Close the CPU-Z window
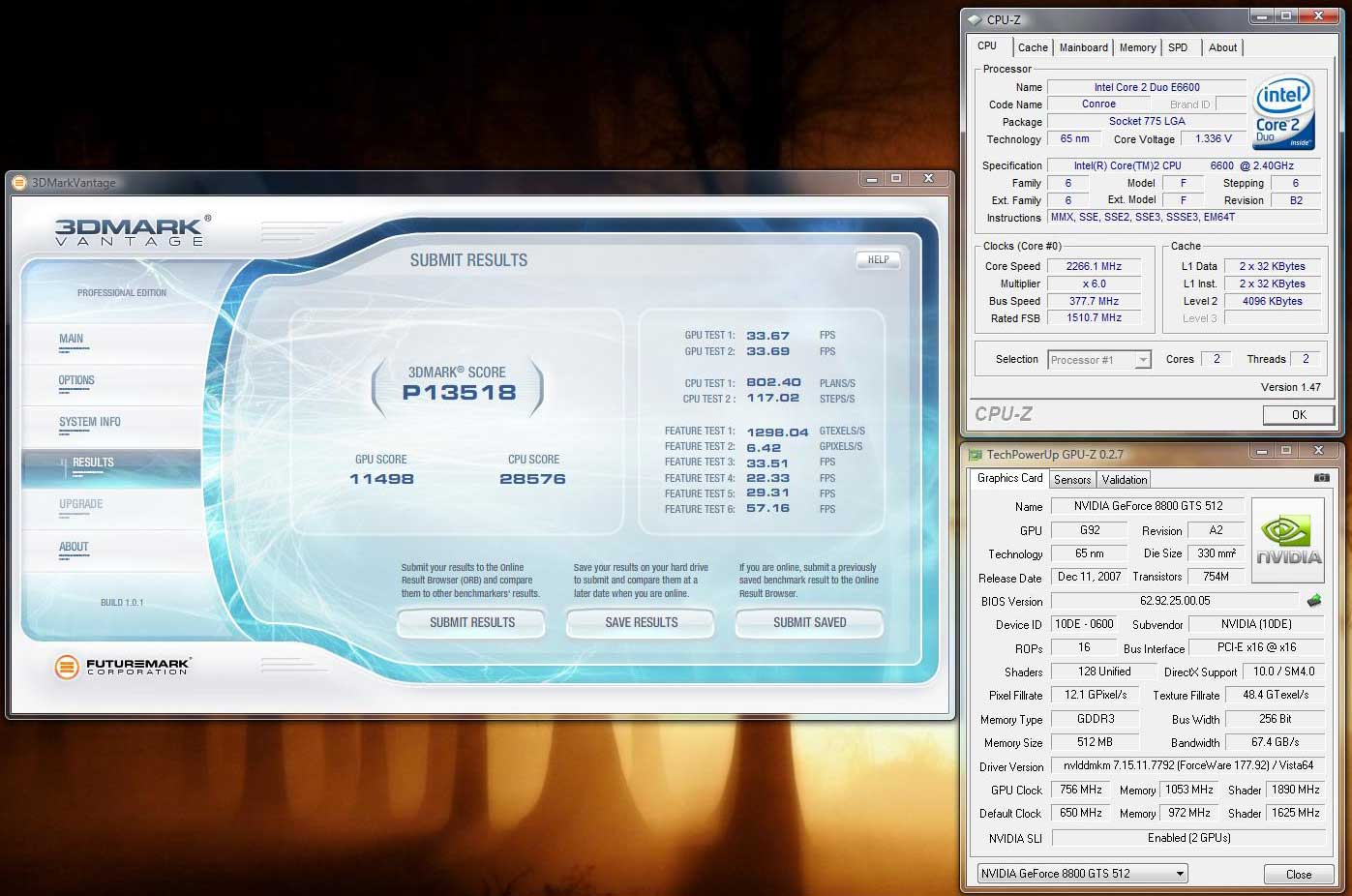The height and width of the screenshot is (896, 1352). coord(1318,16)
